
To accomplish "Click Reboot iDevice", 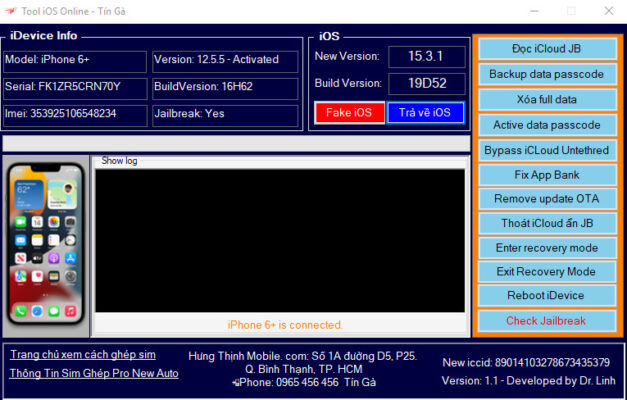I will click(x=547, y=296).
